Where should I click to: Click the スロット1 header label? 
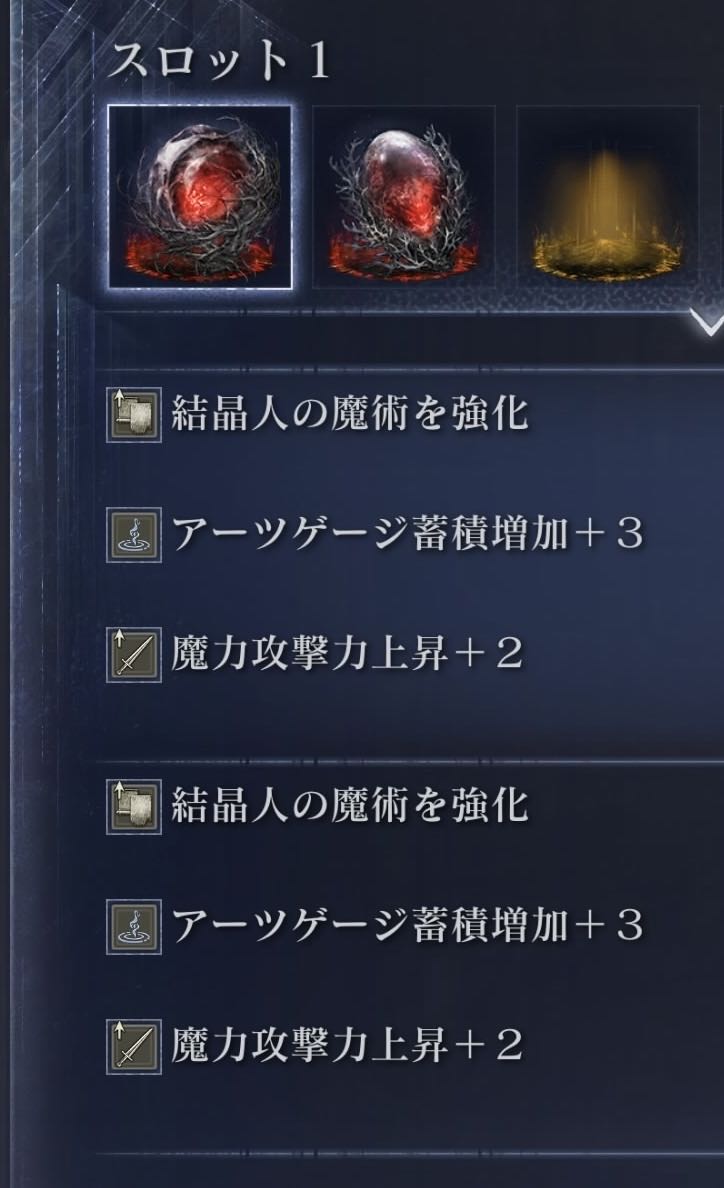(219, 60)
